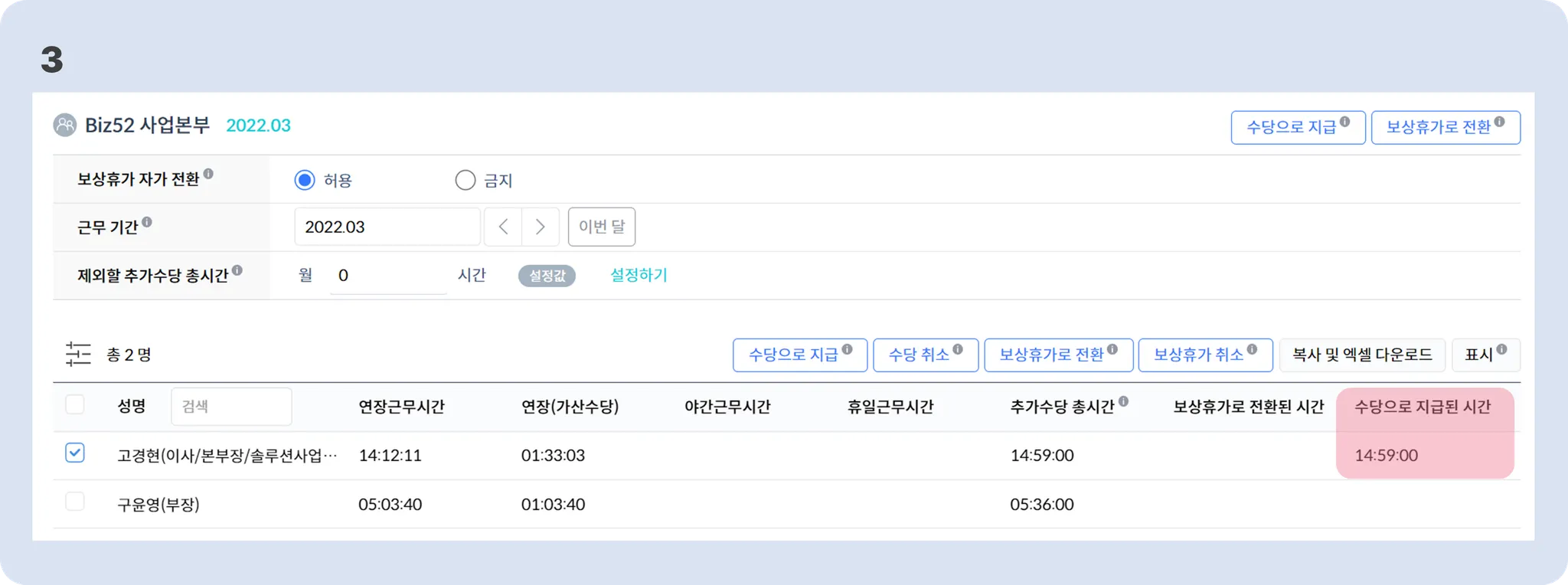Select the 금지 radio option

pyautogui.click(x=465, y=180)
